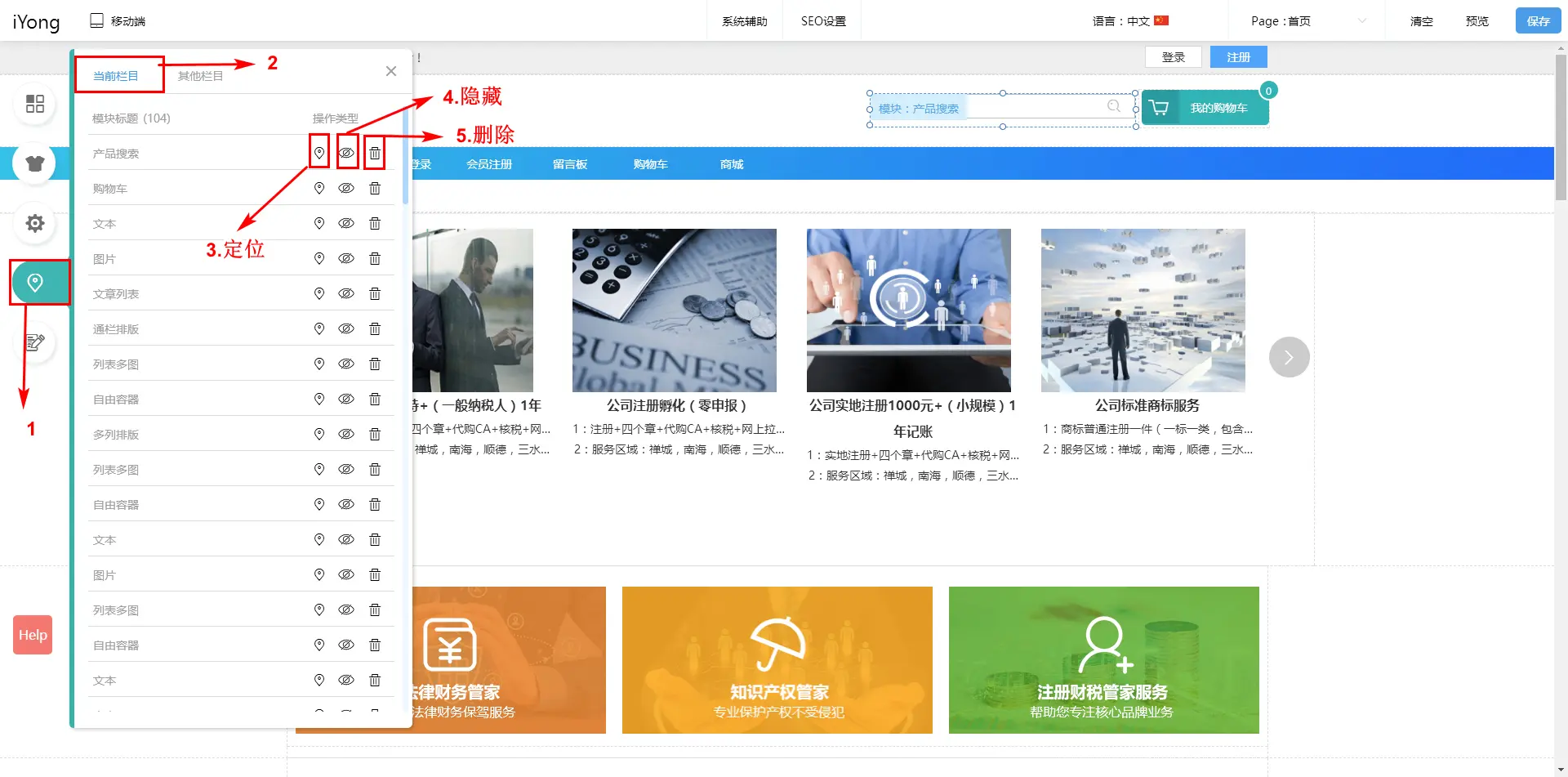Toggle visibility of the 购物车 module
Viewport: 1568px width, 777px height.
coord(346,188)
